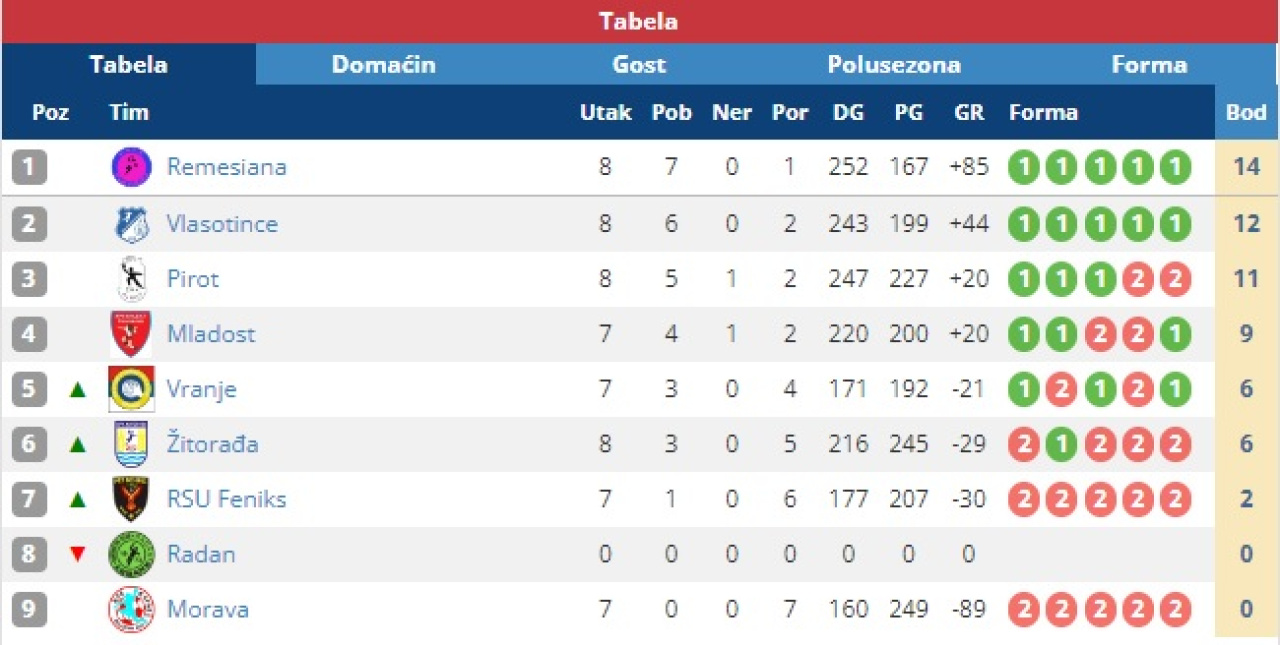Click the RSU Feniks logo

(x=131, y=499)
